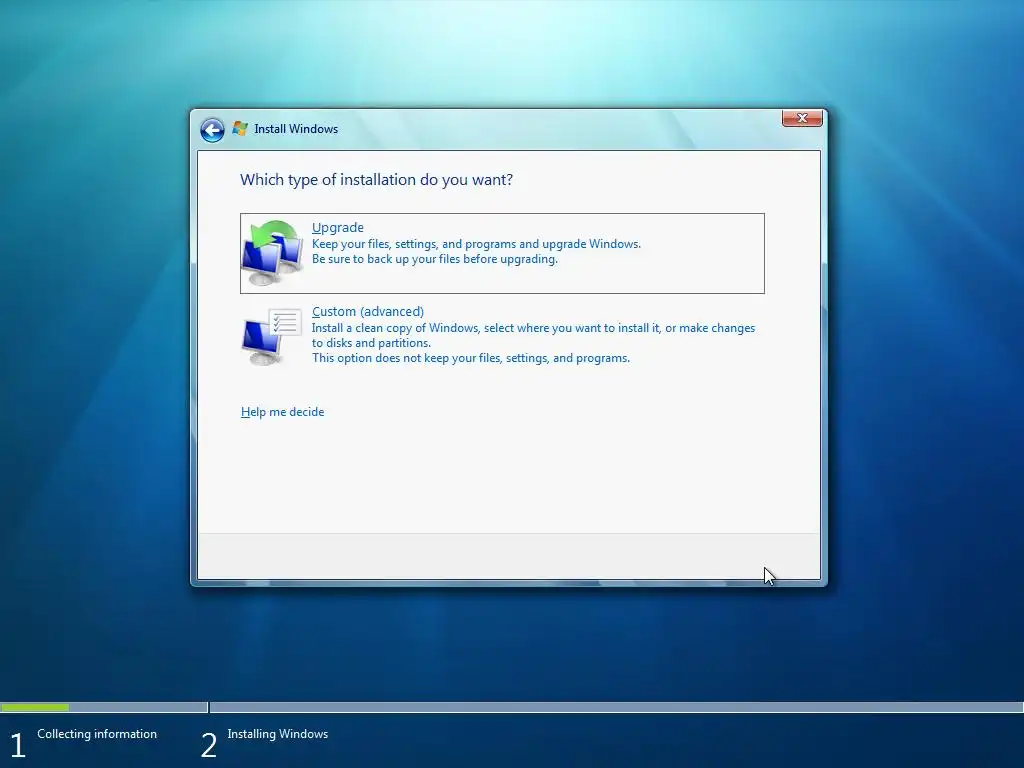
Task: Go back using the blue arrow button
Action: [x=212, y=130]
